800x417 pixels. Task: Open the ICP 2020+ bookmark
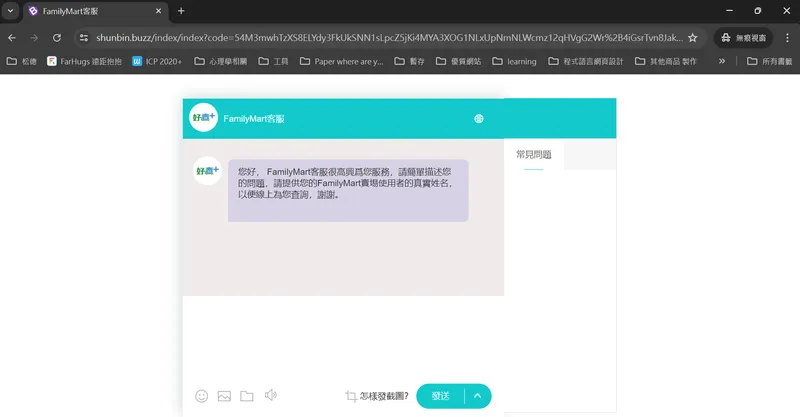tap(157, 61)
